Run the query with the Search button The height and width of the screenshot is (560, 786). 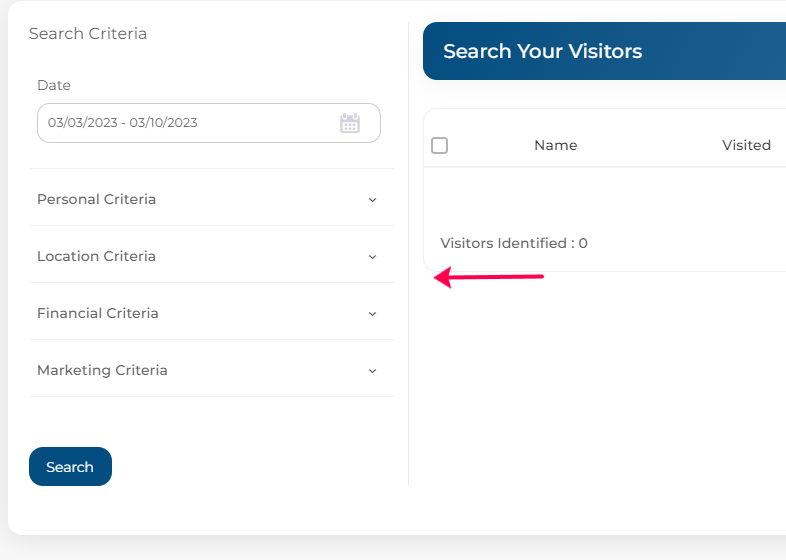click(70, 467)
